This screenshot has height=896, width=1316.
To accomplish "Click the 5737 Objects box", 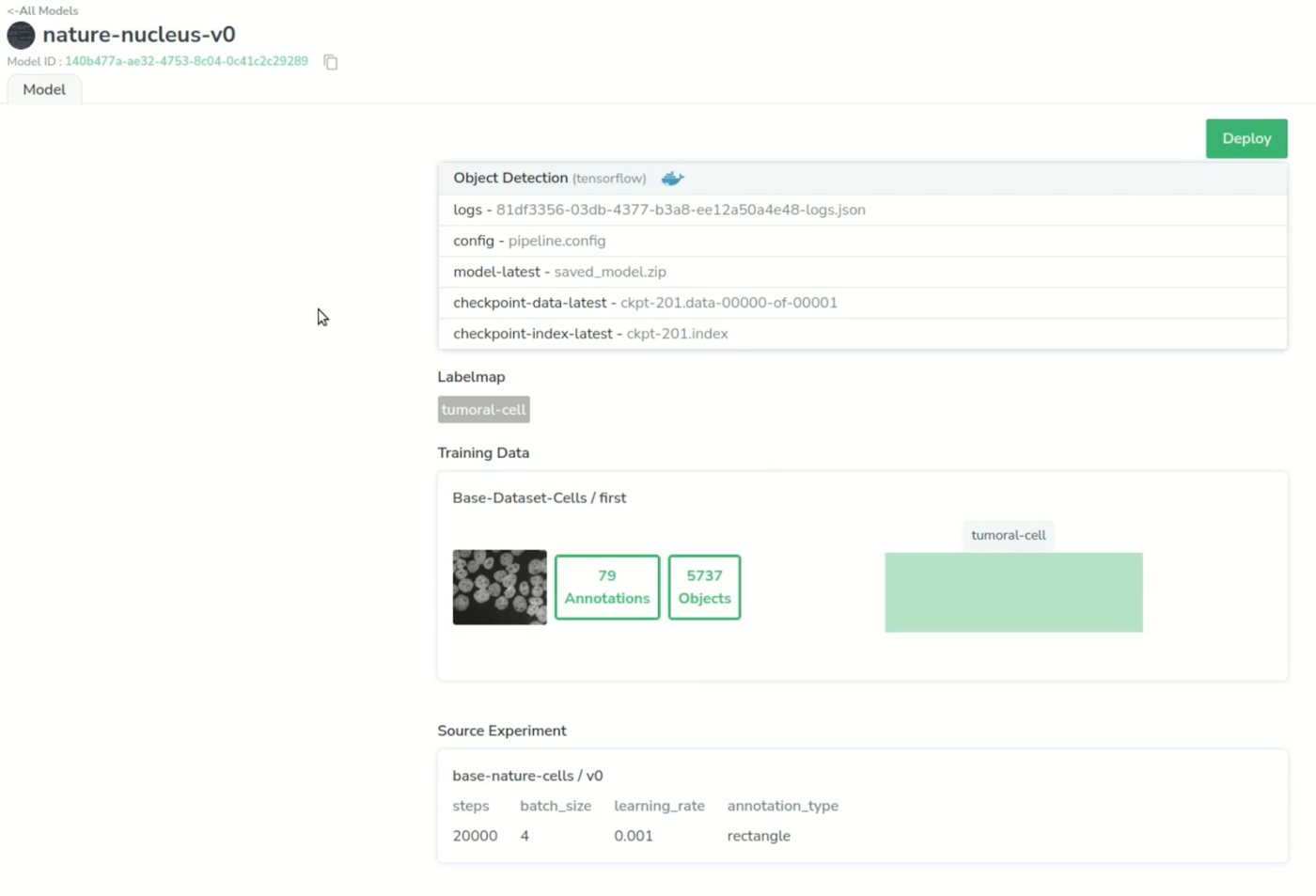I will pos(704,587).
